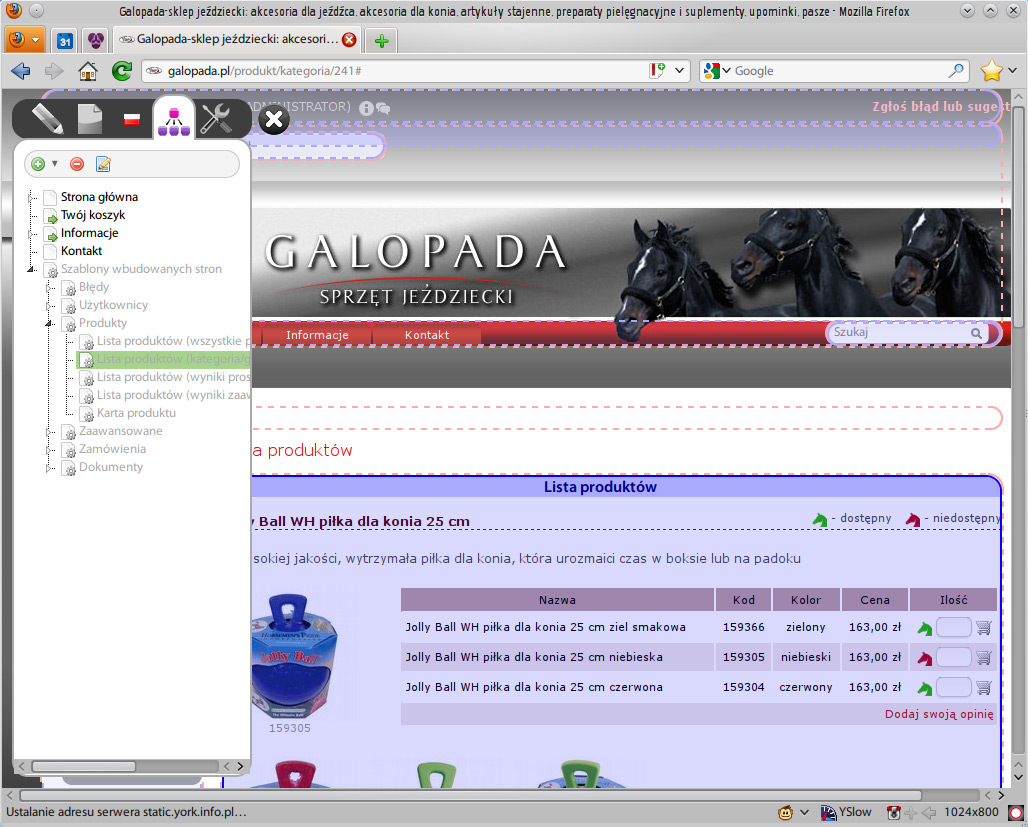Open the Informacje navigation tab on site
The image size is (1028, 827).
click(x=316, y=335)
